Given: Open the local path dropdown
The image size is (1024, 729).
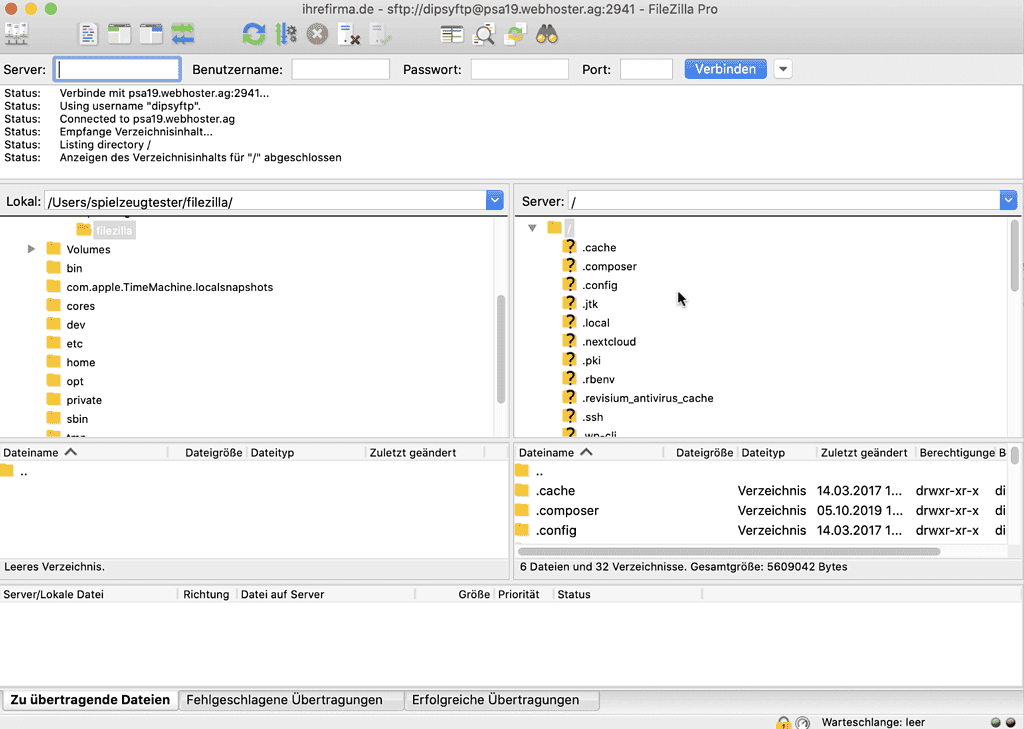Looking at the screenshot, I should [494, 201].
